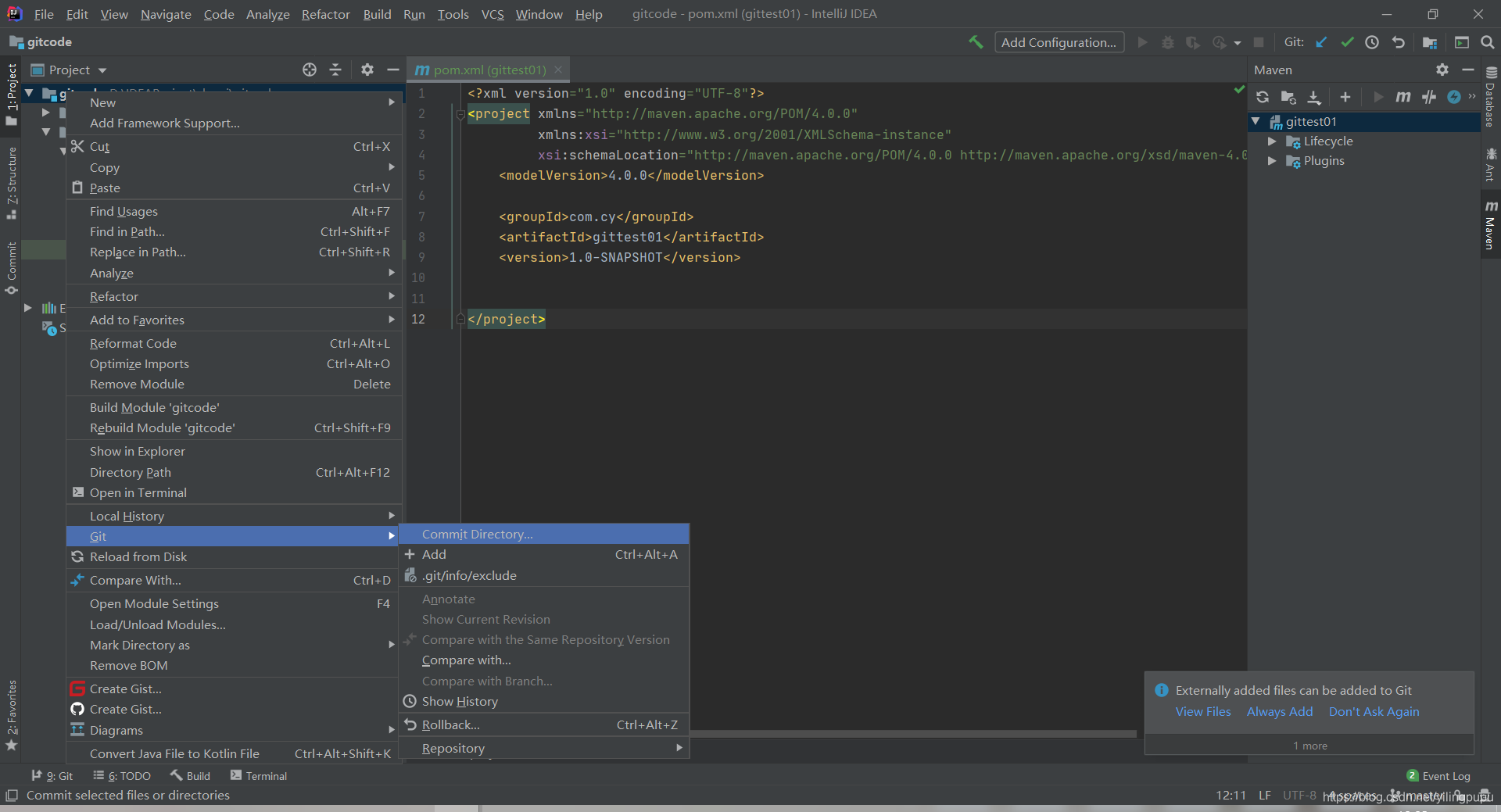Open the Build tool window

191,776
